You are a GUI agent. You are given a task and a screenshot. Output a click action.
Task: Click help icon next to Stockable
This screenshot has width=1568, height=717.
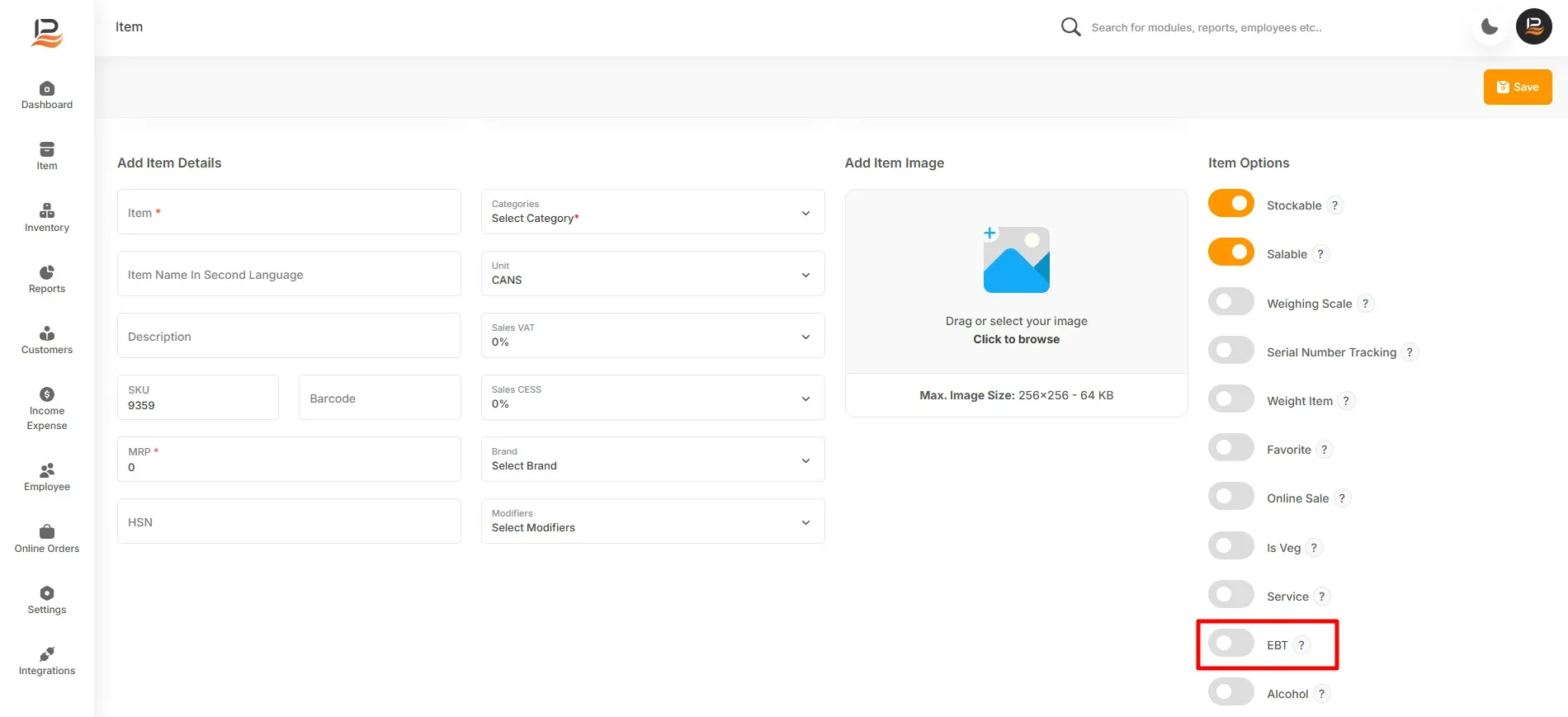click(x=1334, y=205)
